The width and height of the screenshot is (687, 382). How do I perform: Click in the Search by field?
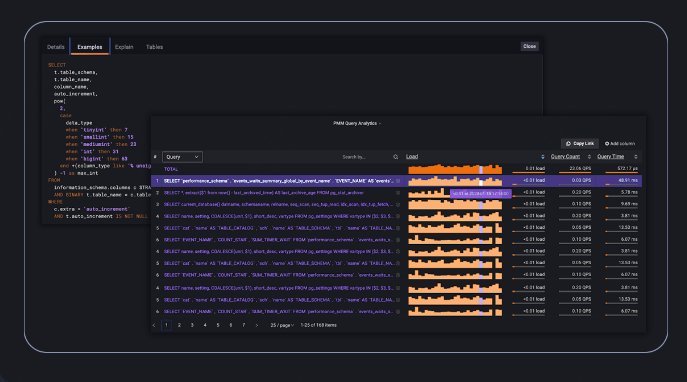366,157
